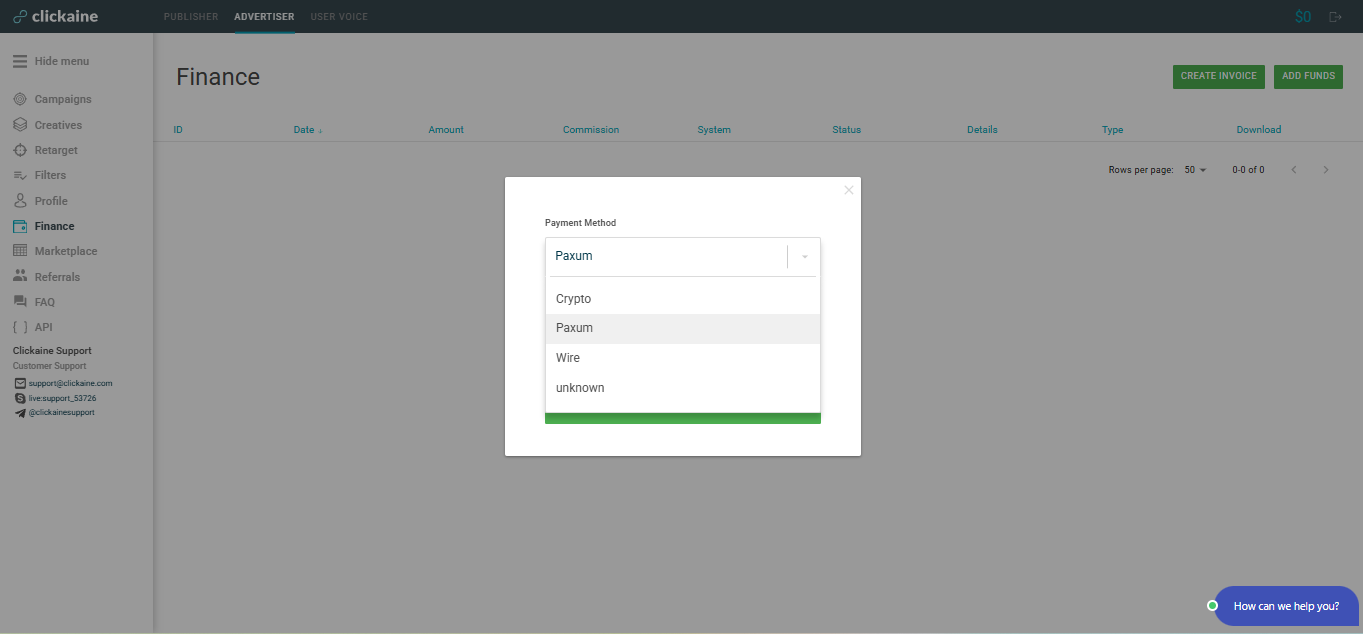Switch to the Publisher tab
Screen dimensions: 1363x634
point(191,17)
